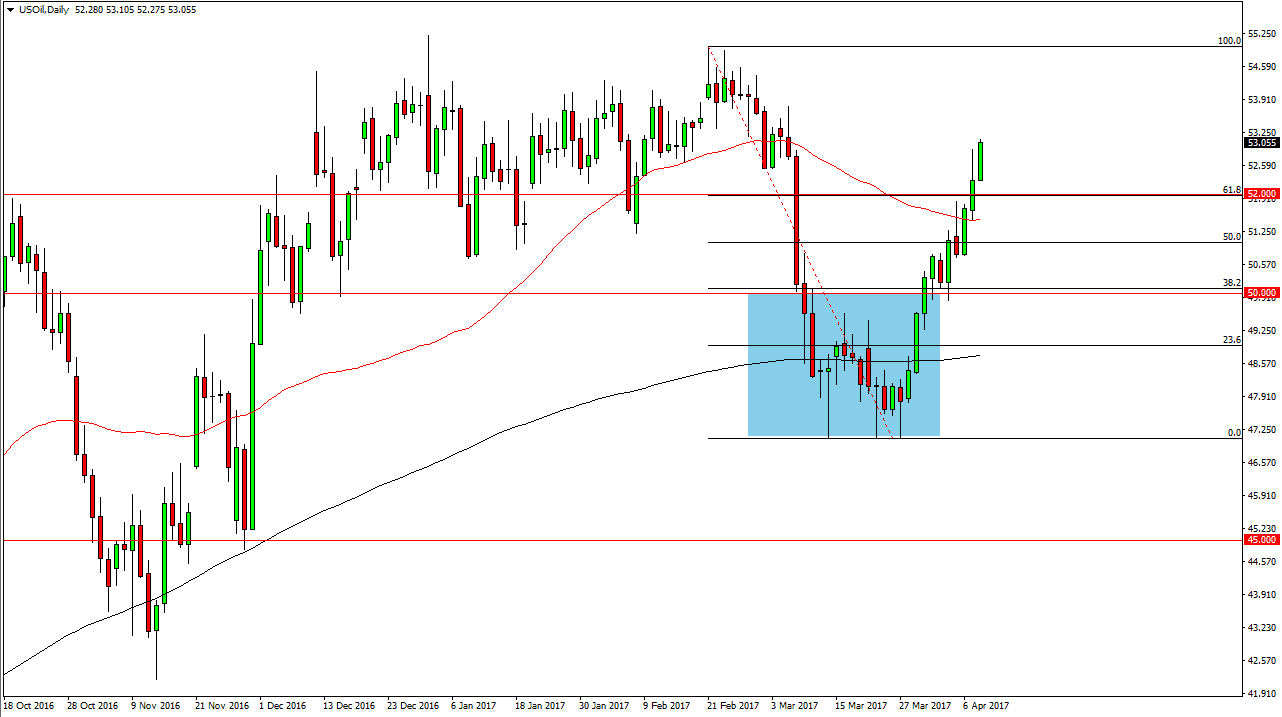Viewport: 1282px width, 717px height.
Task: Select the 100.0 Fibonacci level label
Action: coord(1229,40)
